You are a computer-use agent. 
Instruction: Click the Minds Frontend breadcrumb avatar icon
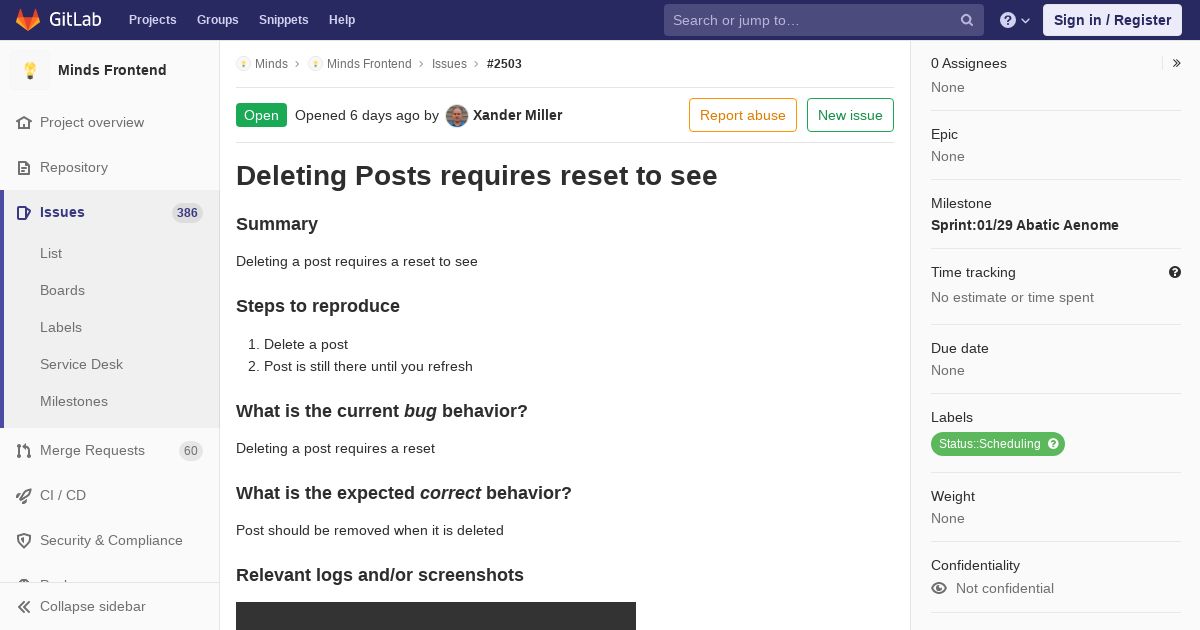[315, 64]
